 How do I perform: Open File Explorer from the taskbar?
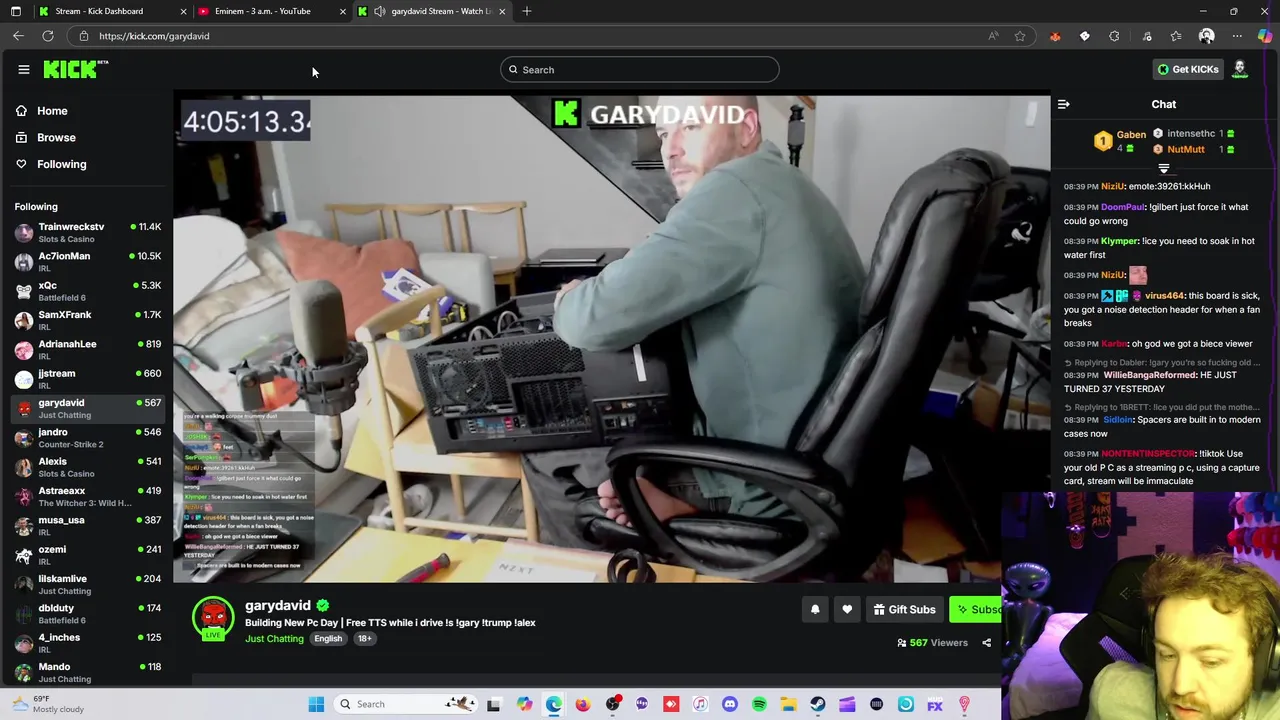(x=788, y=704)
